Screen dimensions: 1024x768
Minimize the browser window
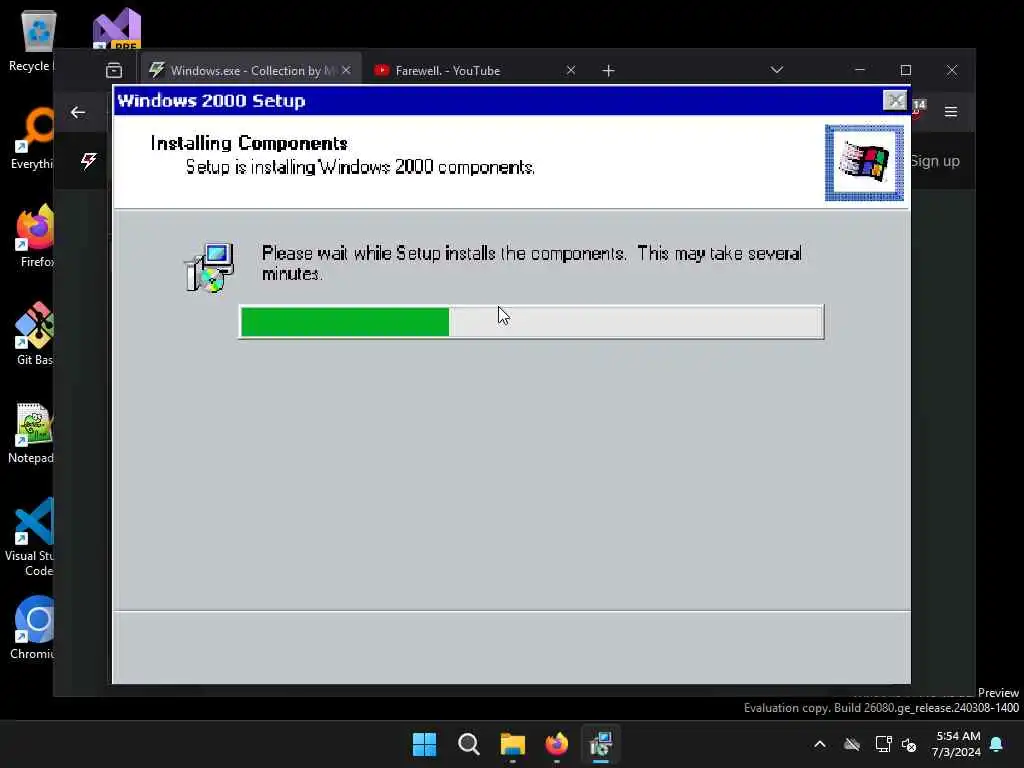pyautogui.click(x=859, y=70)
